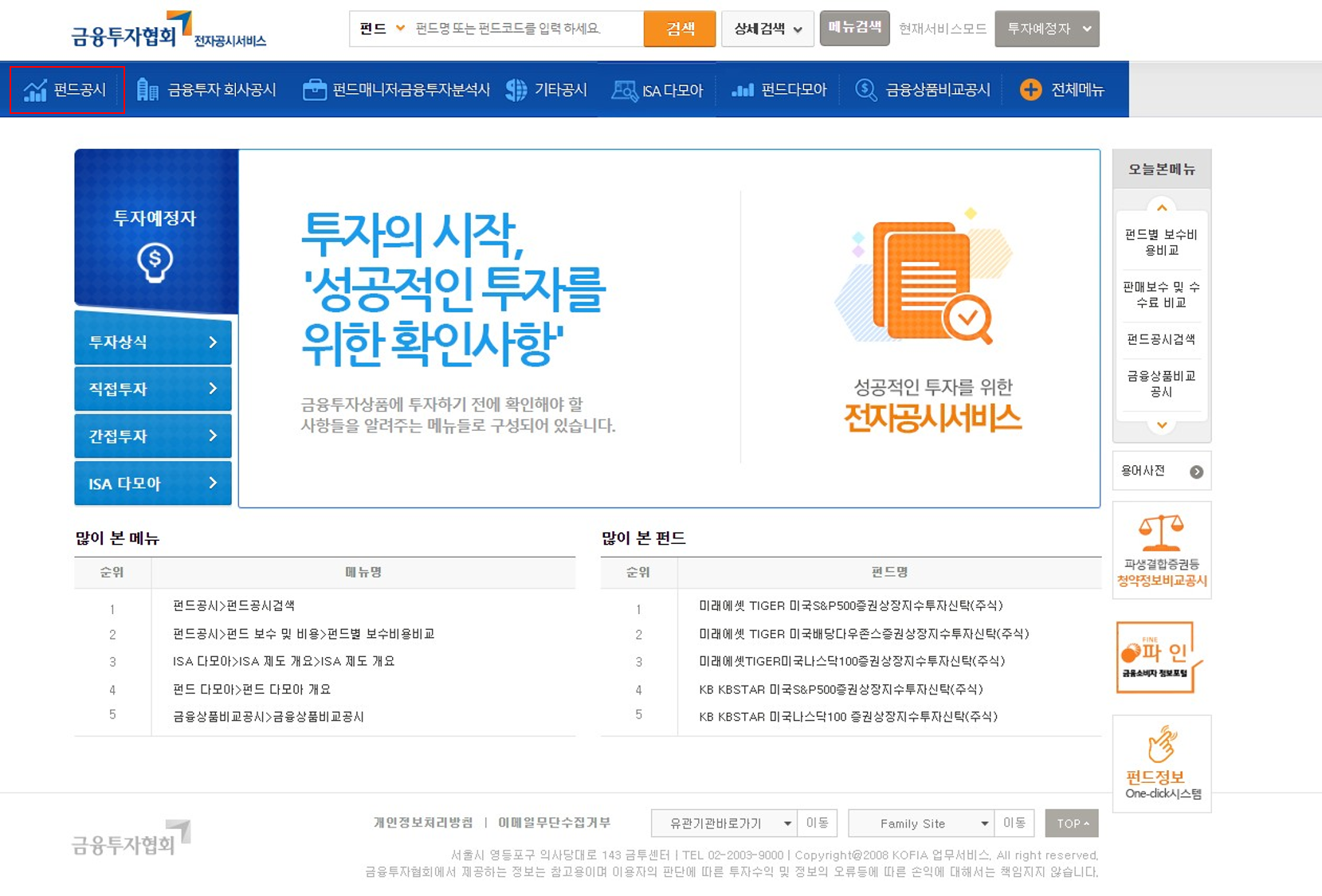Select the 펀드공시 menu icon
Image resolution: width=1322 pixels, height=896 pixels.
pos(35,90)
